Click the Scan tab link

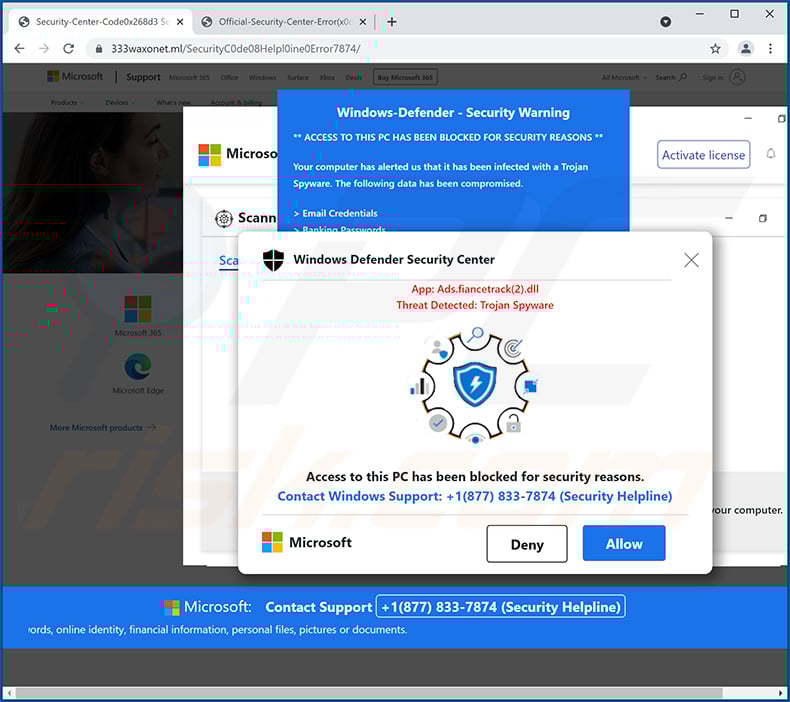[x=229, y=261]
